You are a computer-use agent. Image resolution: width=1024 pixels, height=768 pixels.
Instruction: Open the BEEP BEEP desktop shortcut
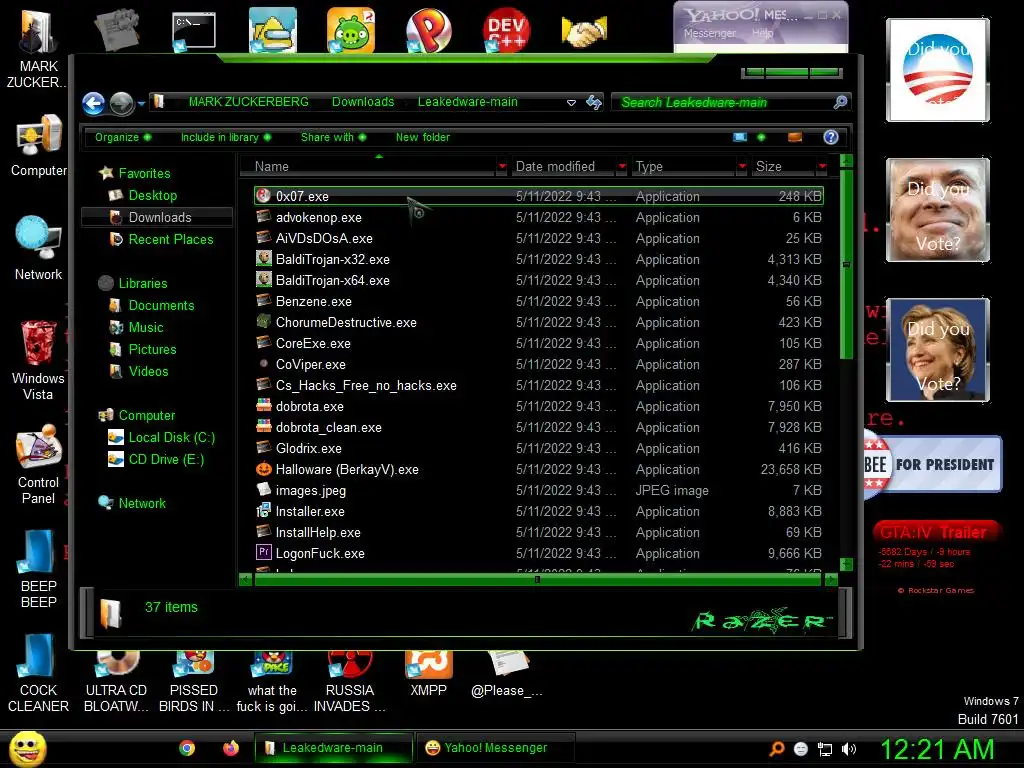pos(39,568)
